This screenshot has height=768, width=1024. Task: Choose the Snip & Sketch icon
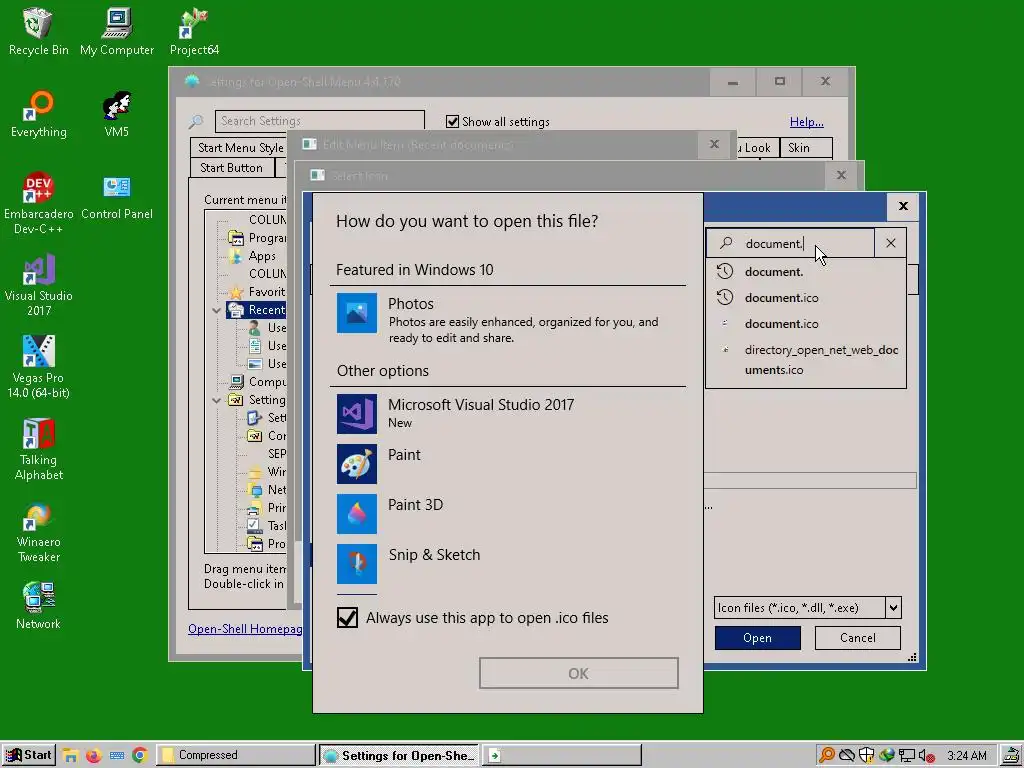coord(357,564)
